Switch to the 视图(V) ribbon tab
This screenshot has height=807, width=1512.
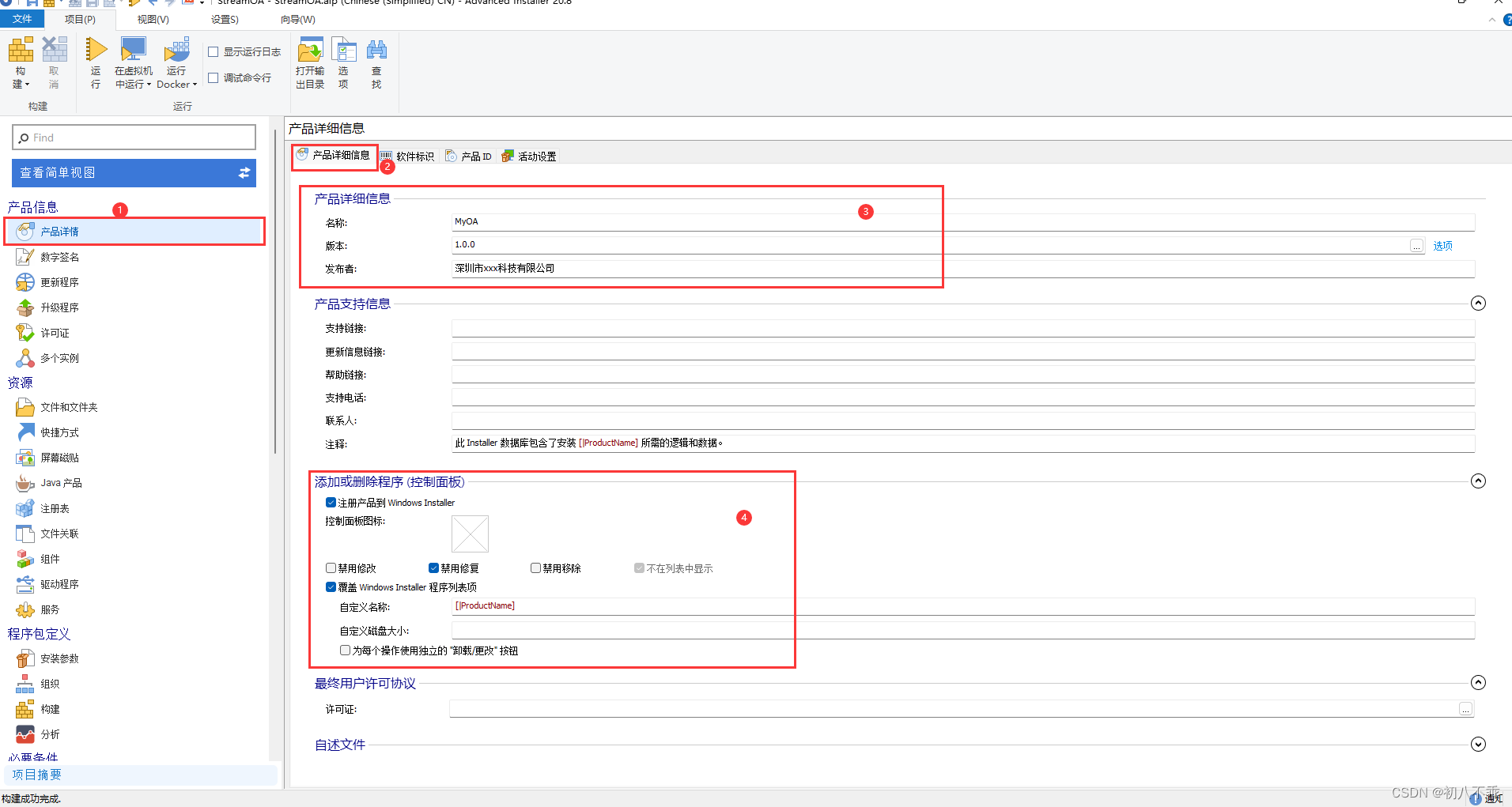pyautogui.click(x=153, y=19)
